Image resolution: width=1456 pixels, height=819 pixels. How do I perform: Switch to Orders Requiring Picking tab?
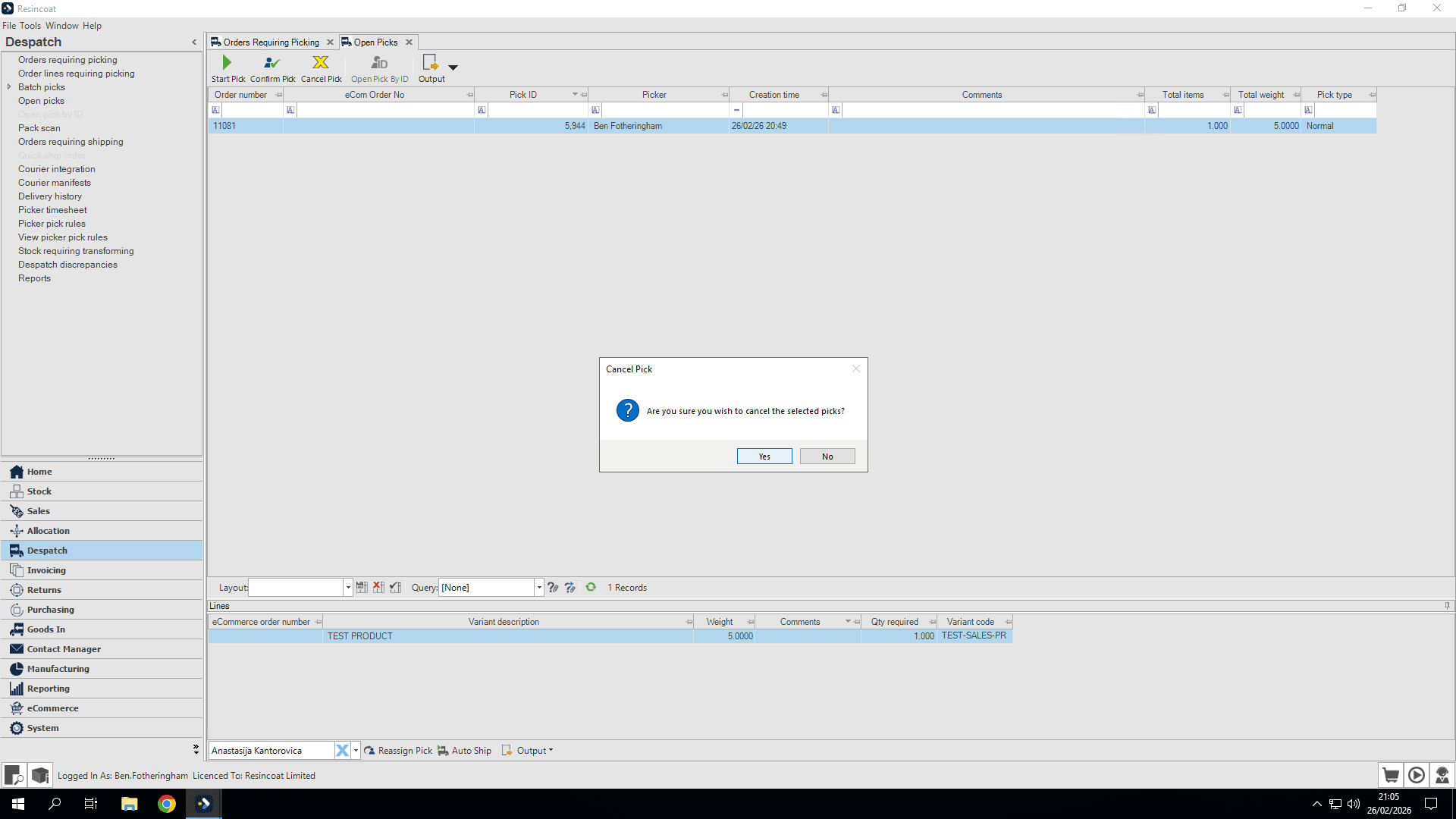(x=271, y=42)
